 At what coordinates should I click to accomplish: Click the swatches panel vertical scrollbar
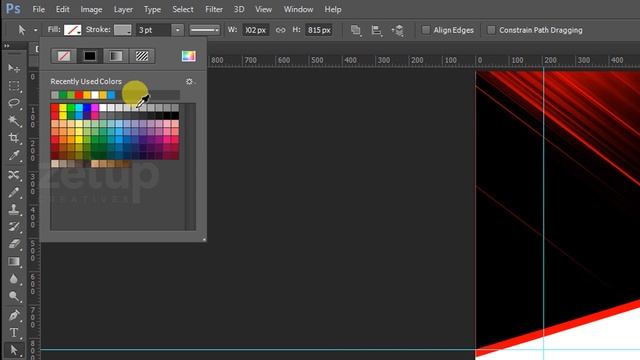[191, 167]
